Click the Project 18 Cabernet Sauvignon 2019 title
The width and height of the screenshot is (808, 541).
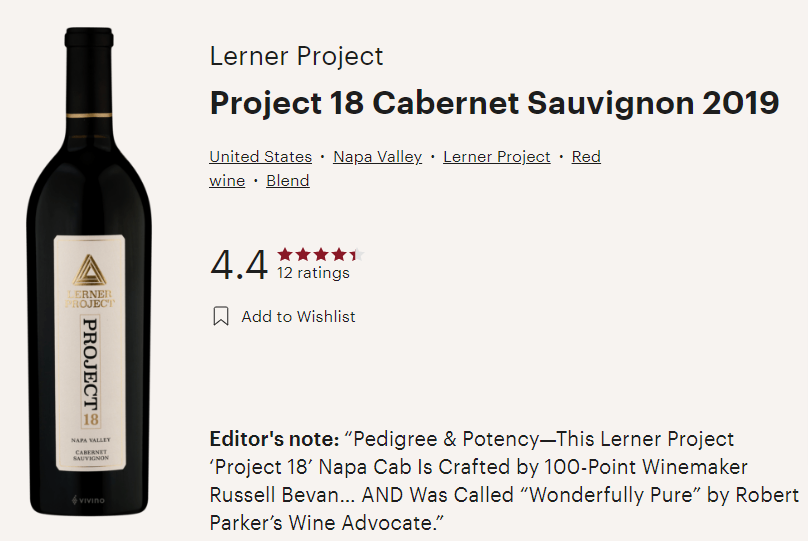pos(494,103)
